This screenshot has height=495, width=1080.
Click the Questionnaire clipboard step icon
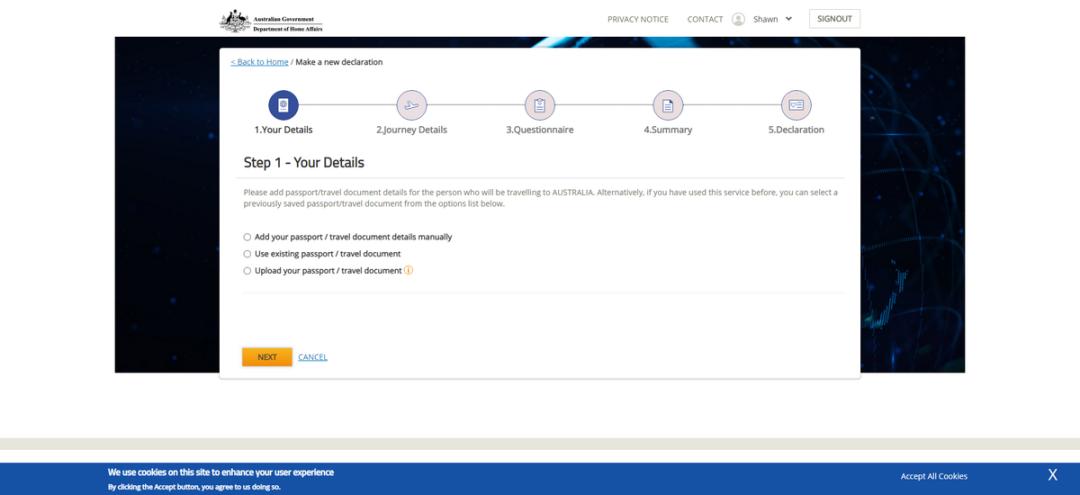pyautogui.click(x=539, y=105)
